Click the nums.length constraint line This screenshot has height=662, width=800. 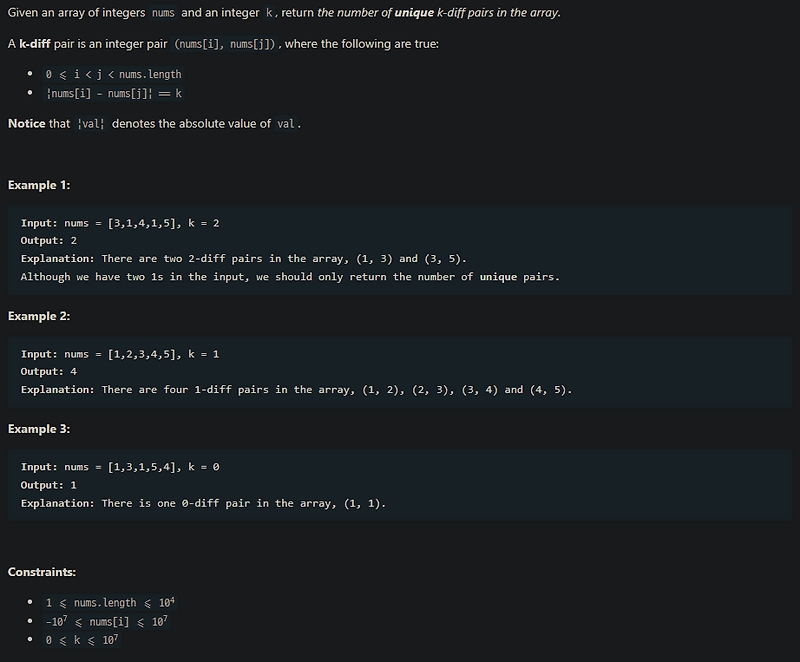110,603
